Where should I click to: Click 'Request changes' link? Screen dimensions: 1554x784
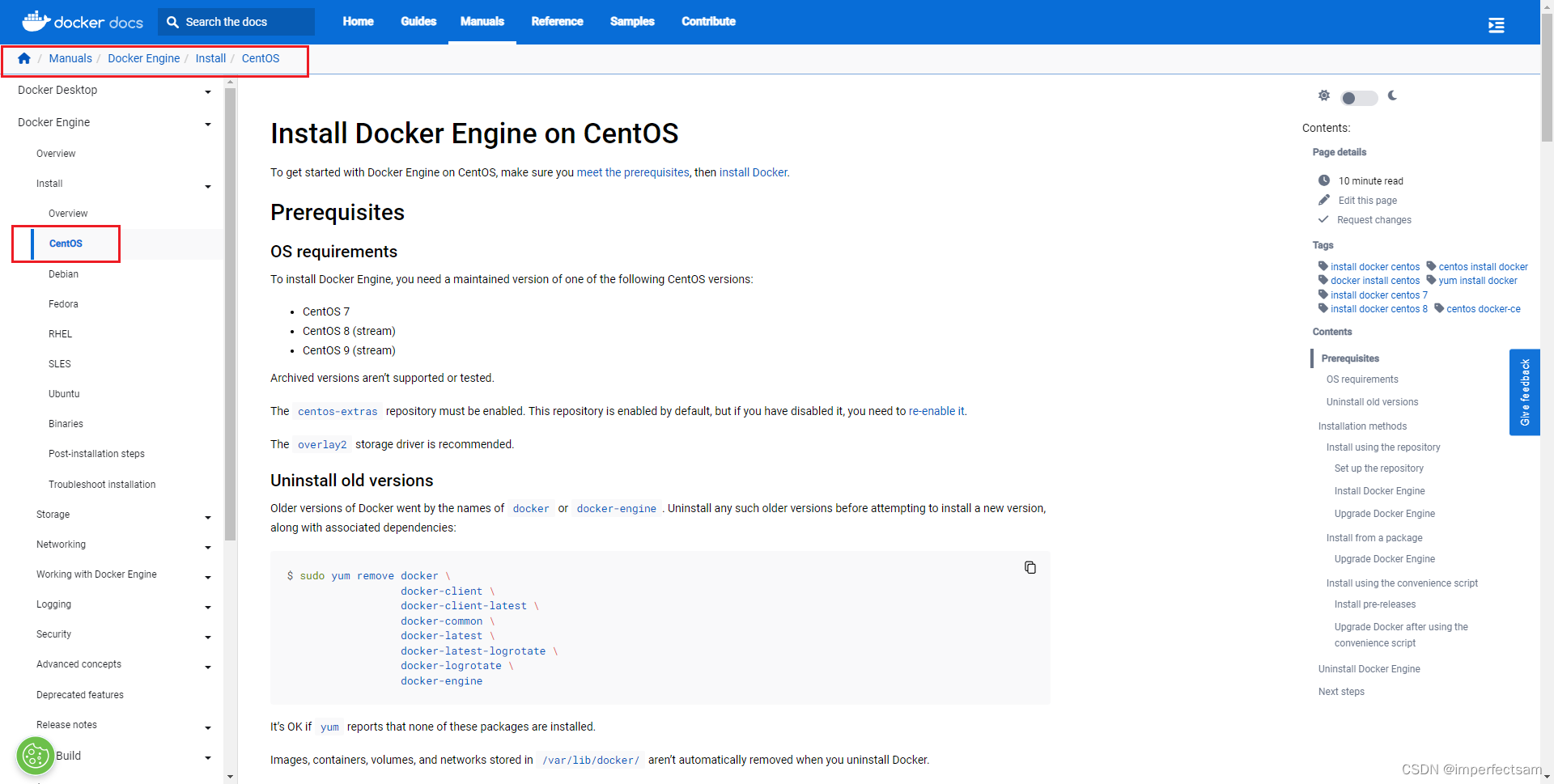pos(1374,220)
